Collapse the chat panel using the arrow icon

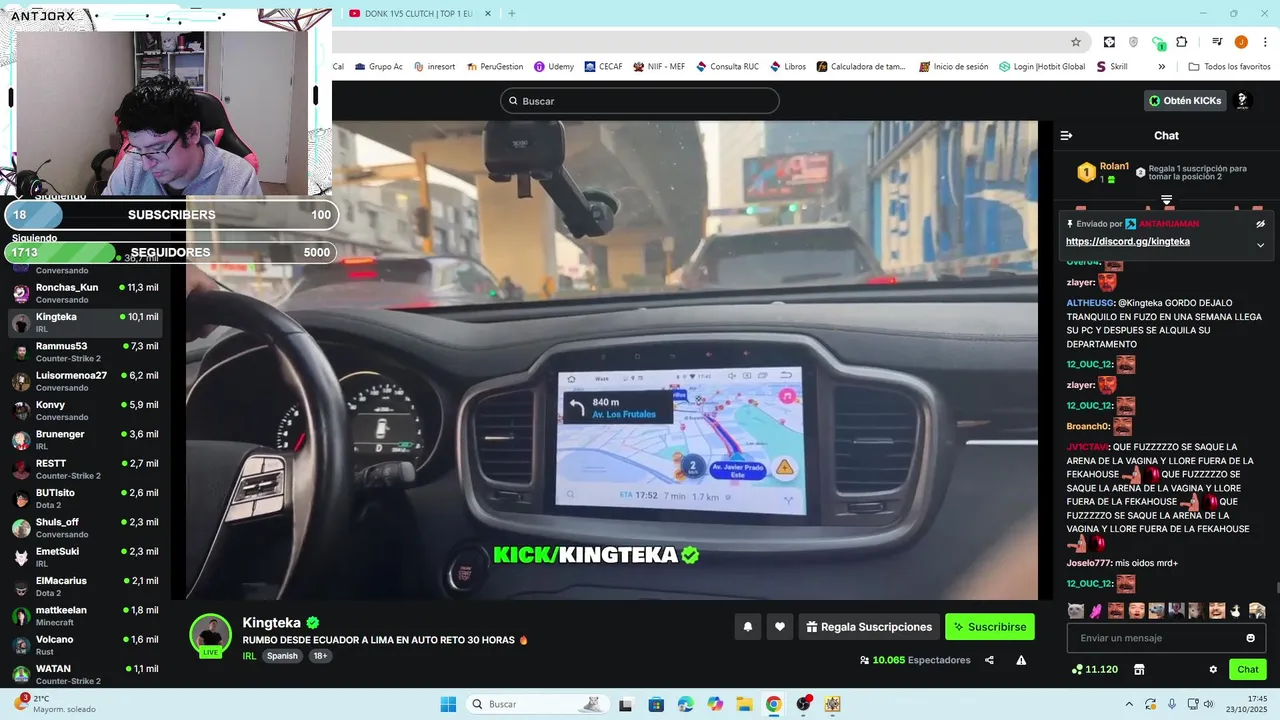1066,135
